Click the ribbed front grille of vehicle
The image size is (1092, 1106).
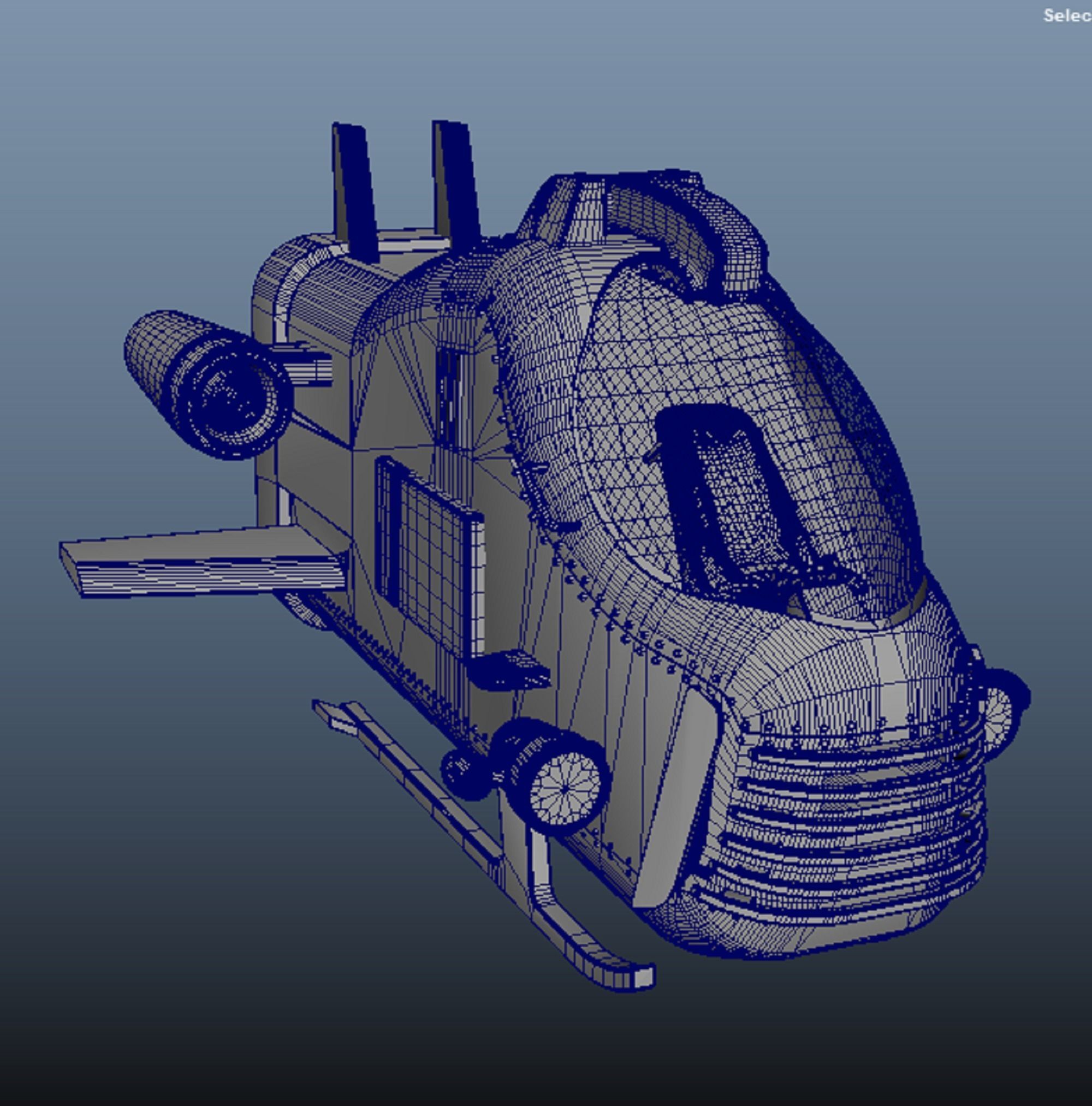[847, 824]
